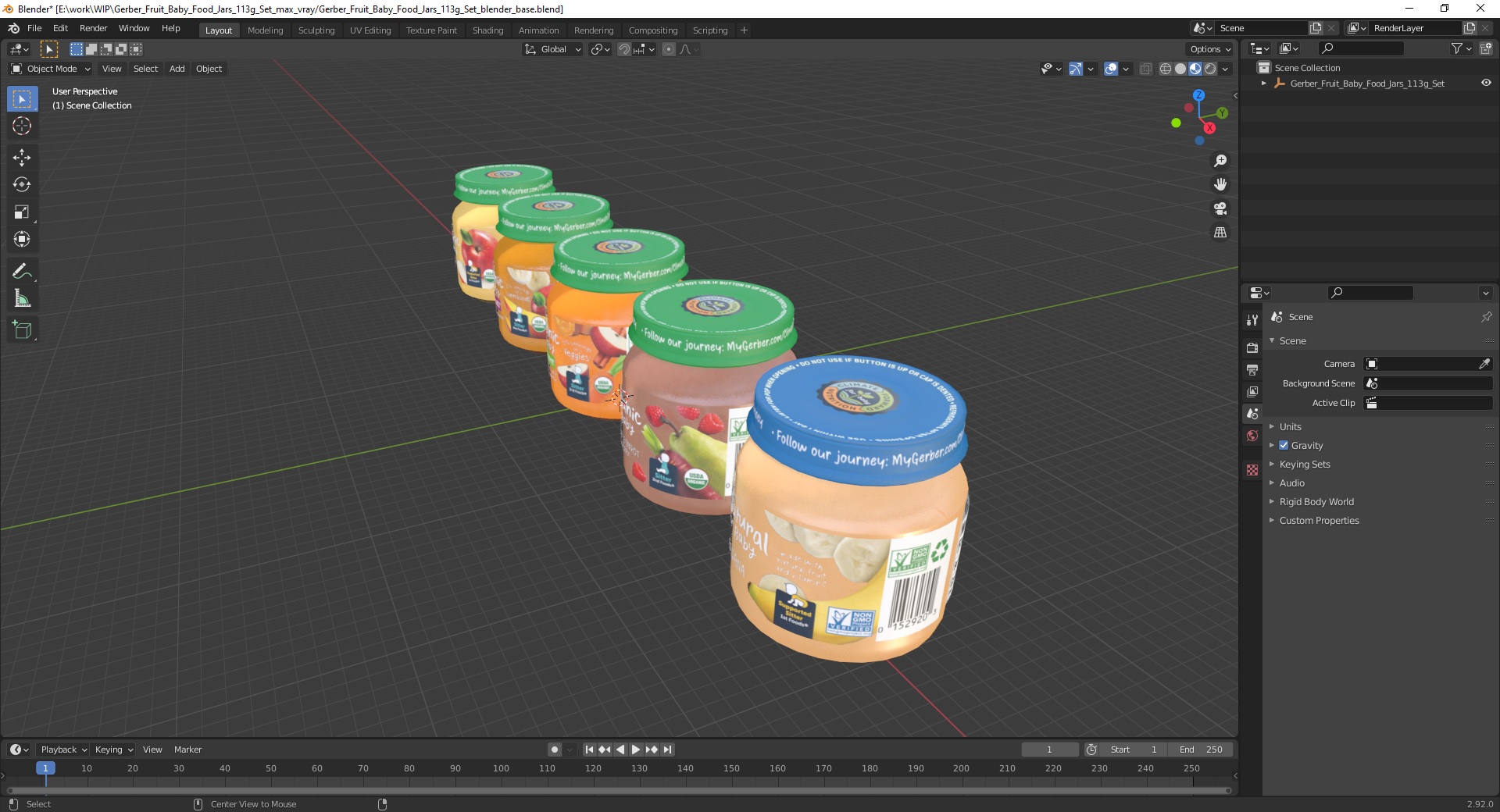The height and width of the screenshot is (812, 1500).
Task: Jump to the end frame
Action: pos(667,750)
